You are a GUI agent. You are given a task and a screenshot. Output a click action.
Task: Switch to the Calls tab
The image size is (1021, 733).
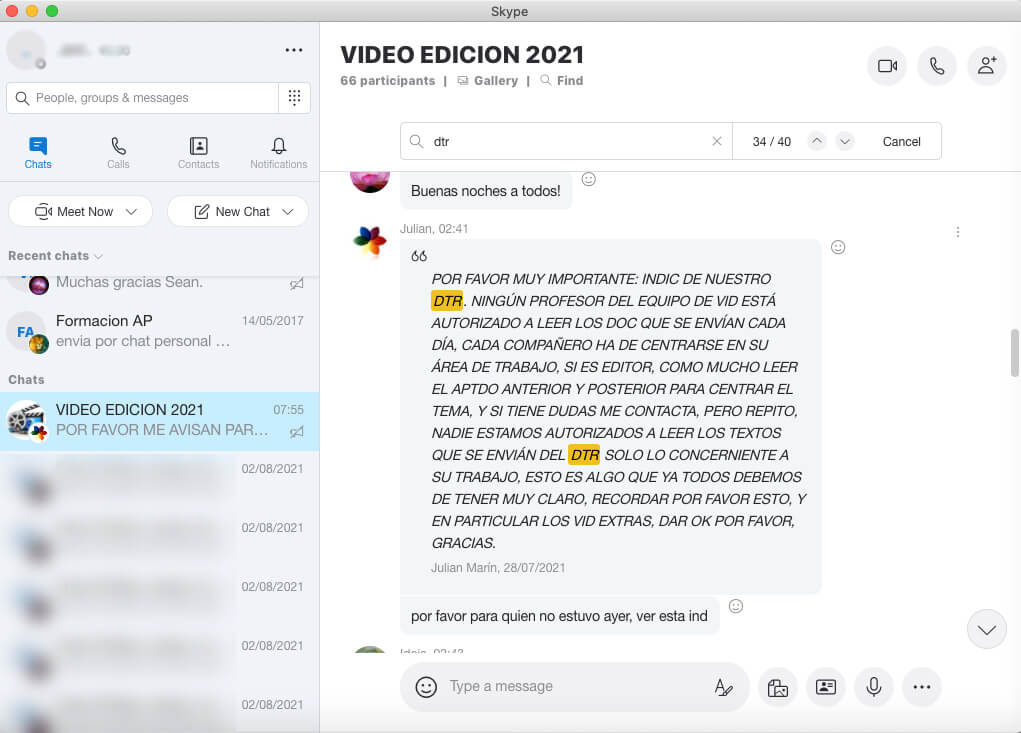pos(118,153)
